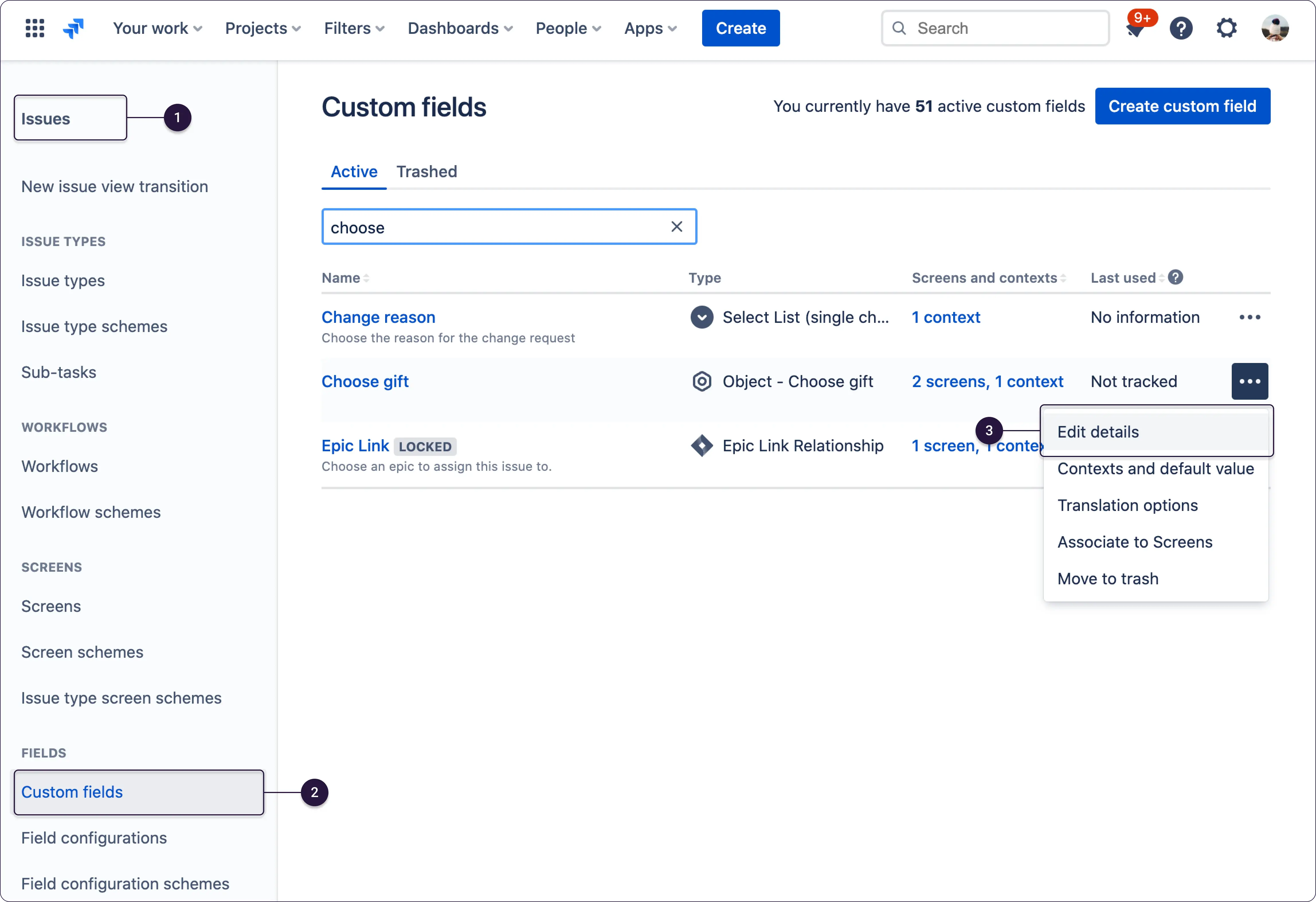Open the settings gear icon
This screenshot has width=1316, height=902.
click(x=1227, y=28)
